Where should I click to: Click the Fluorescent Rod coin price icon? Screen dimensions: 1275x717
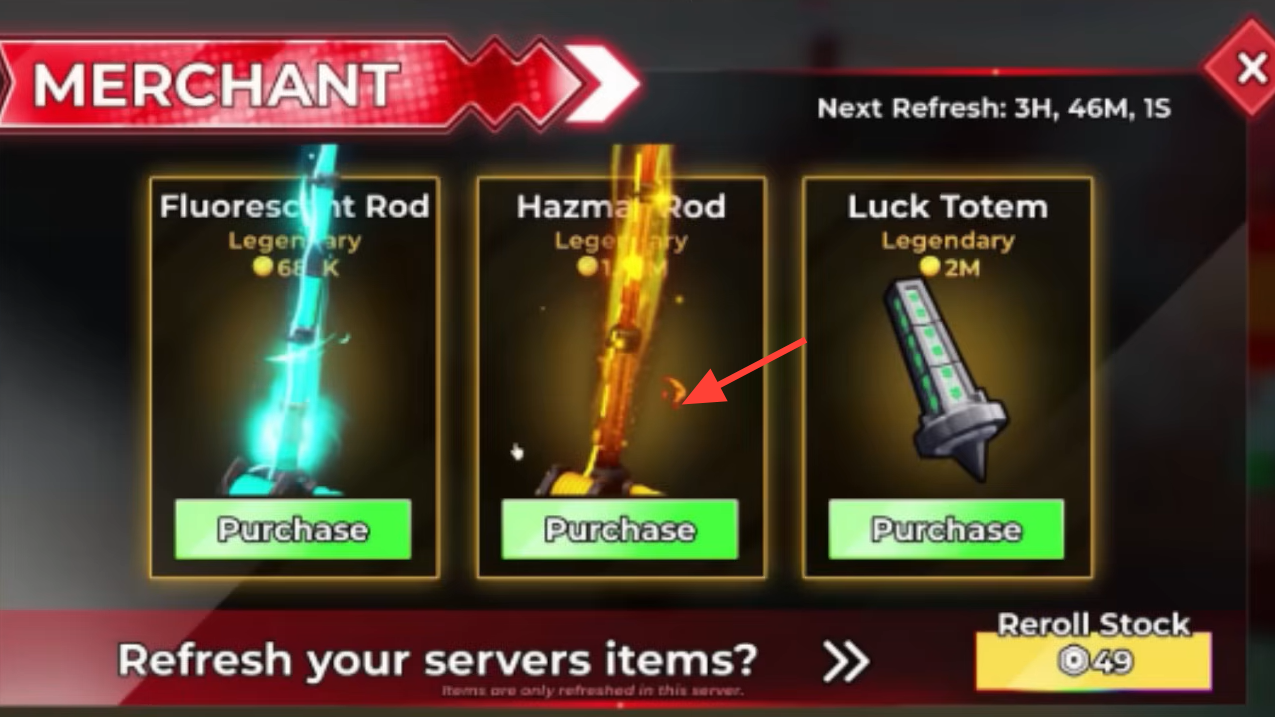(263, 266)
